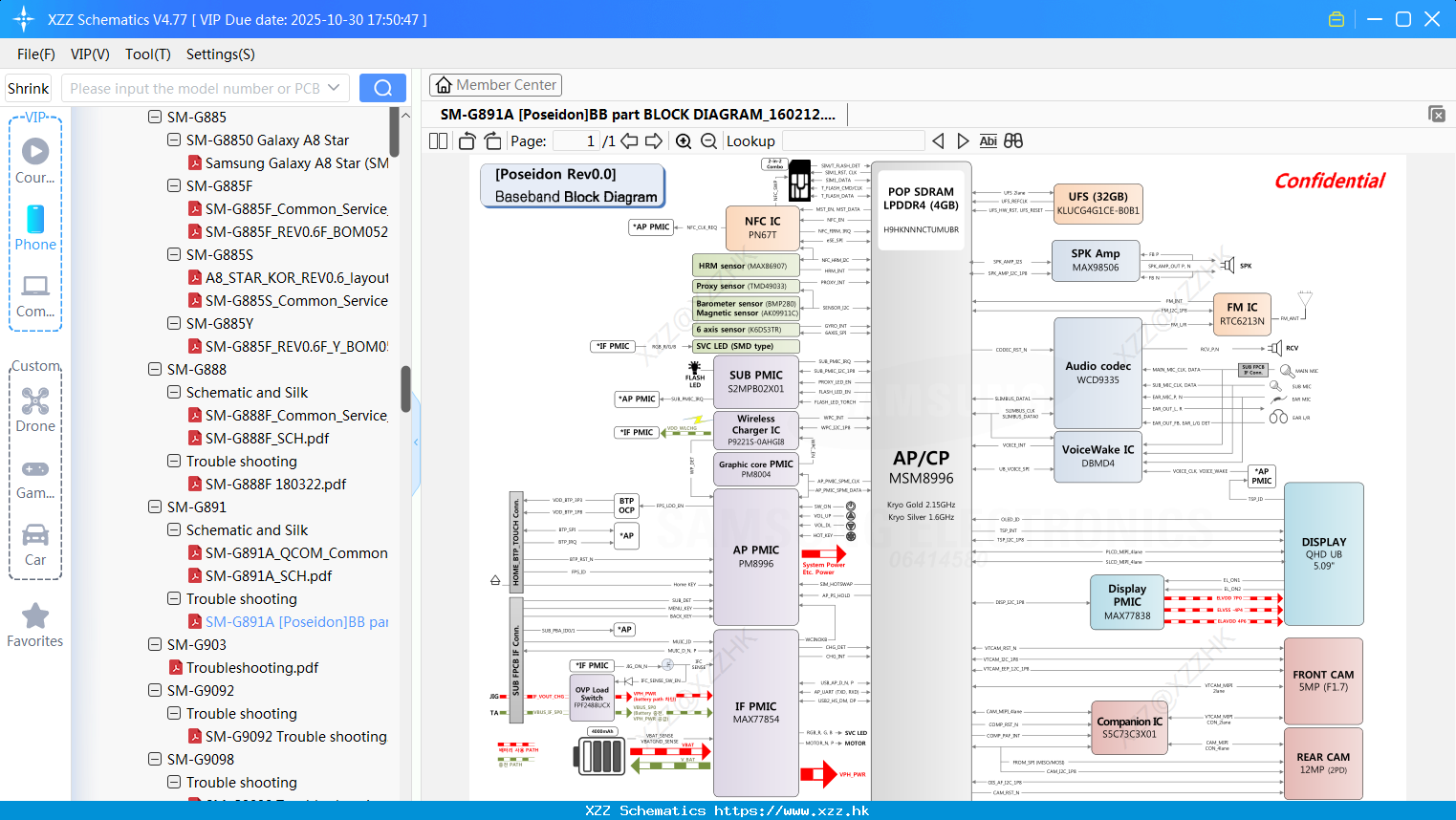The width and height of the screenshot is (1456, 820).
Task: Select the SM-G891A block diagram tab
Action: (x=638, y=114)
